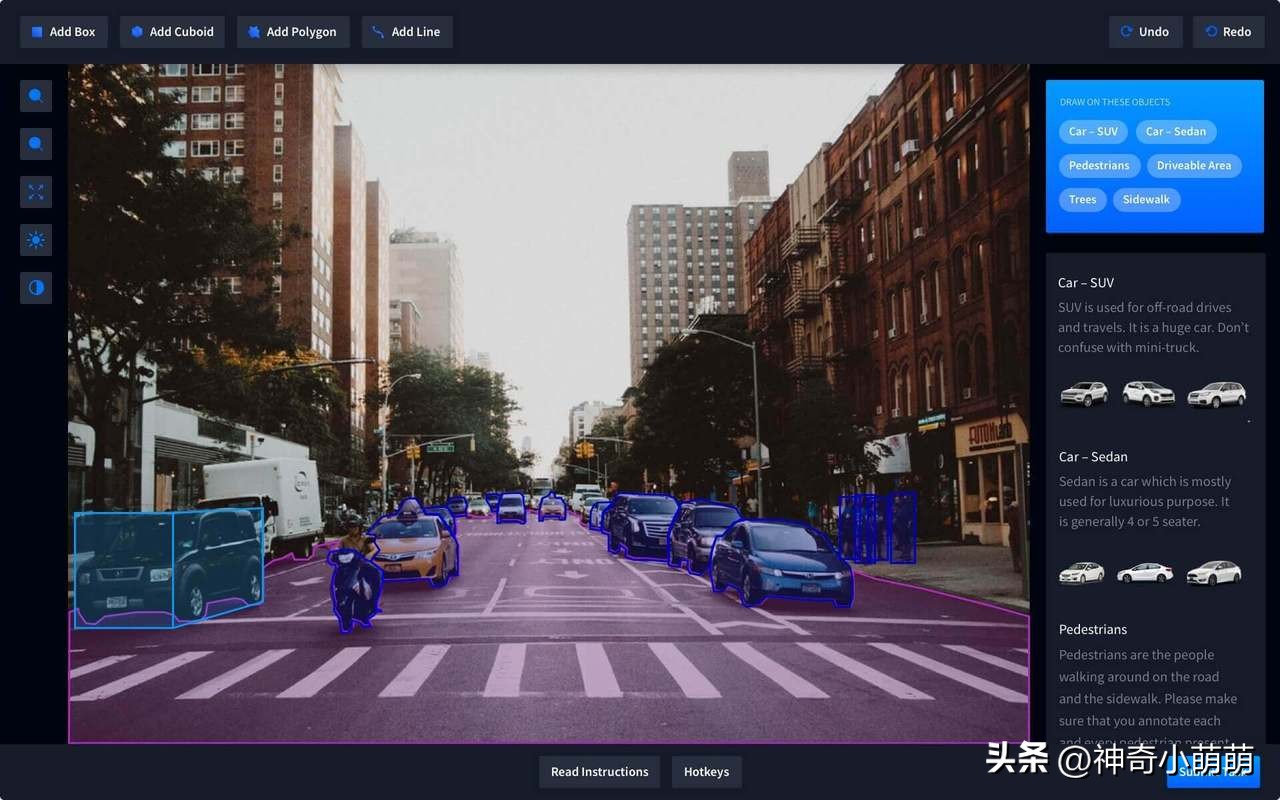Click the second magnifier zoom icon
The height and width of the screenshot is (800, 1280).
click(x=36, y=144)
